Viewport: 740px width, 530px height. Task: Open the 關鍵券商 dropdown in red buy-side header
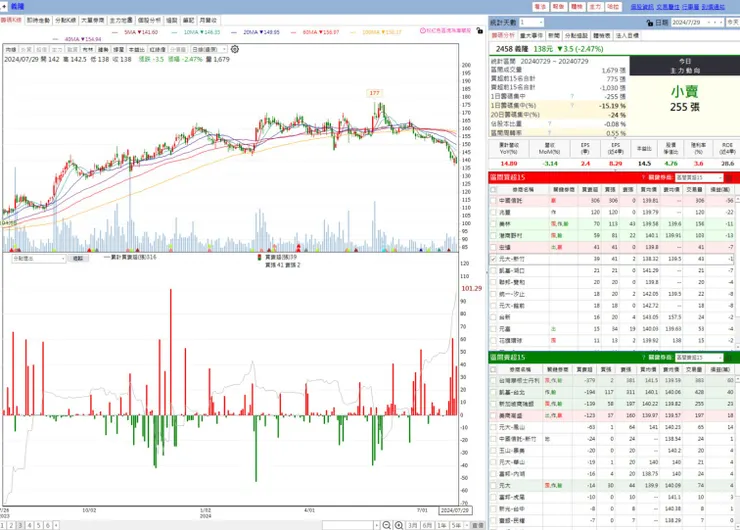(x=699, y=177)
